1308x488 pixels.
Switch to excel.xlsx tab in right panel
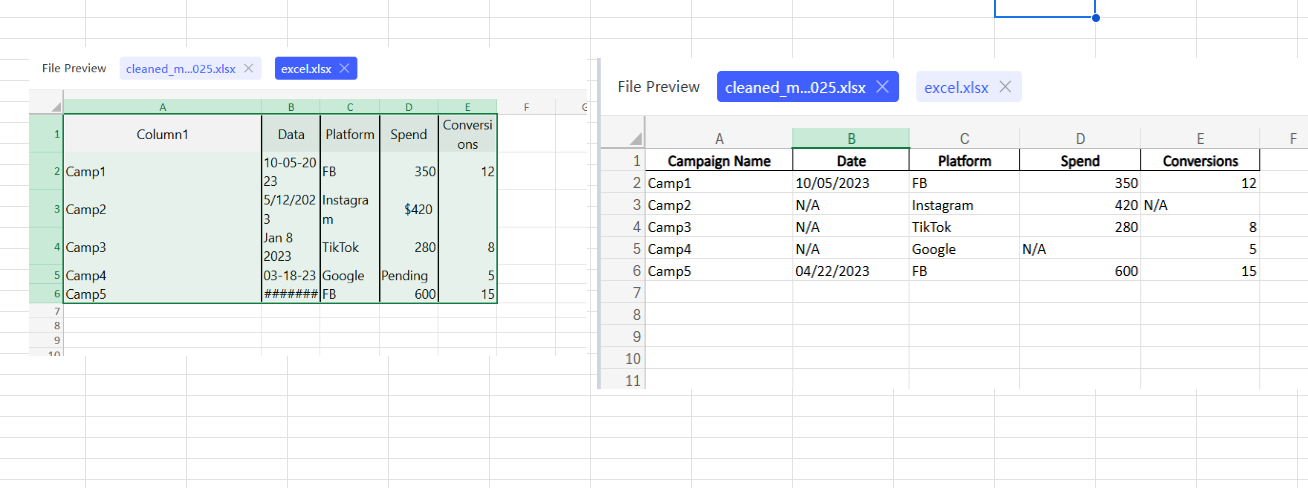click(956, 87)
